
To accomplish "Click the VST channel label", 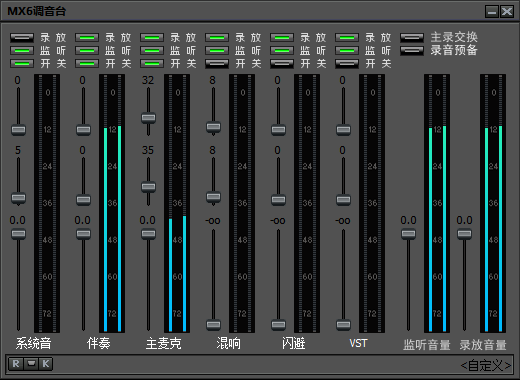I will coord(358,343).
